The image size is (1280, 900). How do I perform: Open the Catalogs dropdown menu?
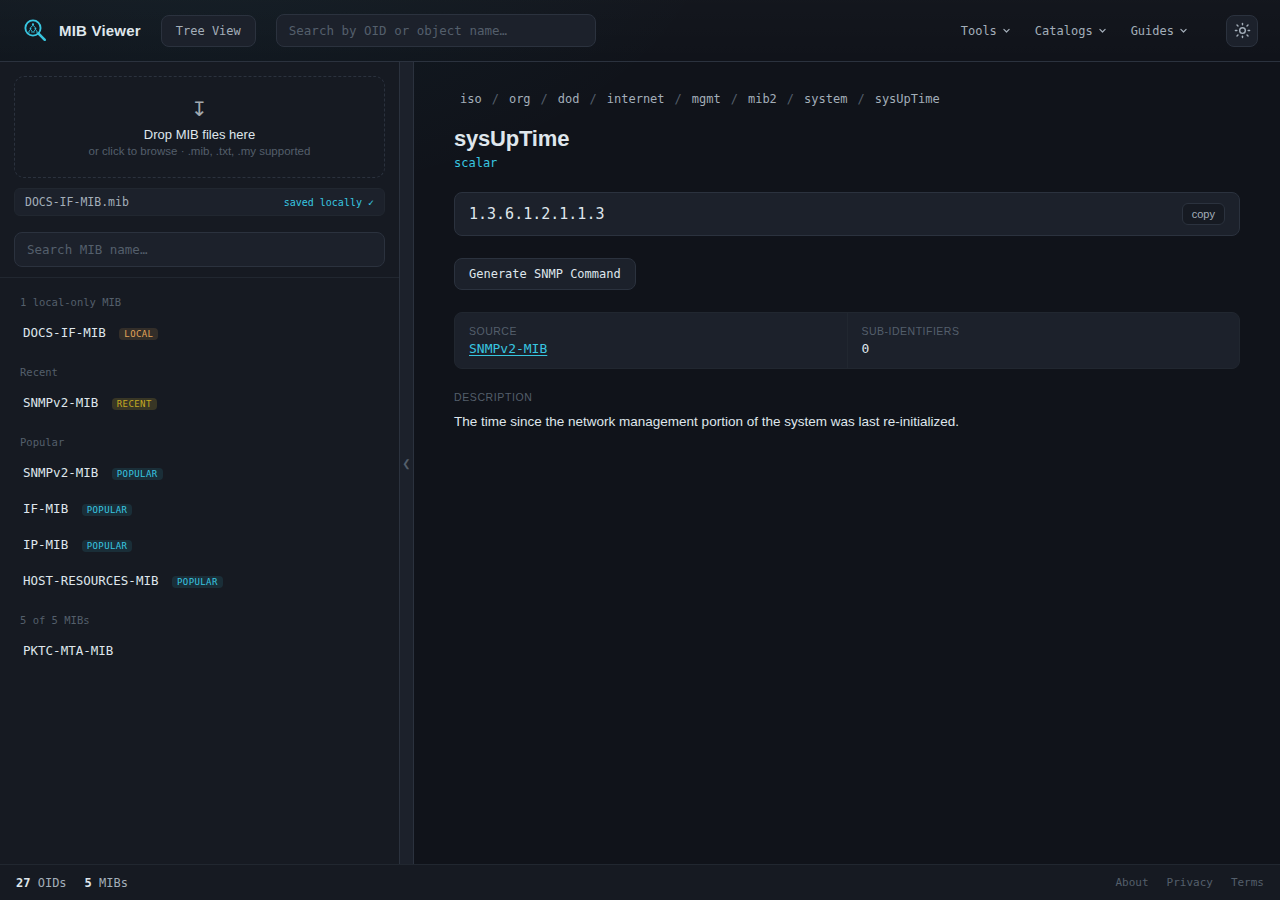click(1070, 30)
